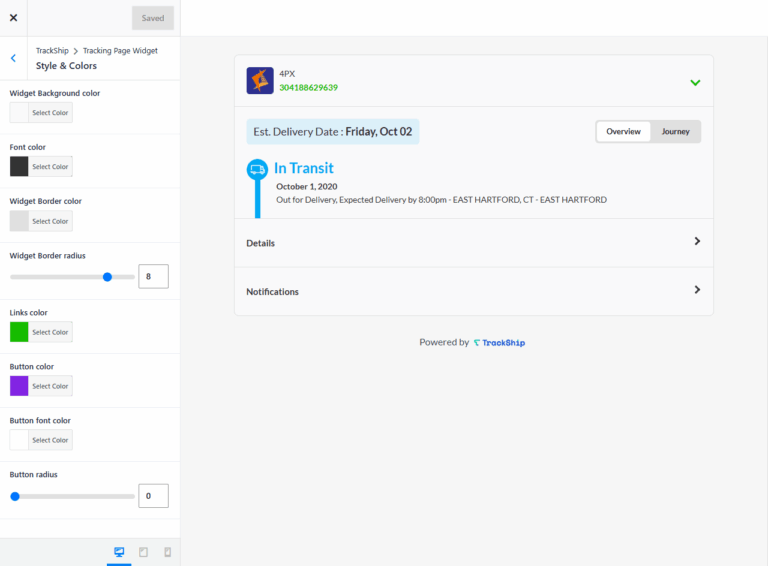Open tracking number 304188629639 link
The height and width of the screenshot is (566, 768).
(309, 88)
